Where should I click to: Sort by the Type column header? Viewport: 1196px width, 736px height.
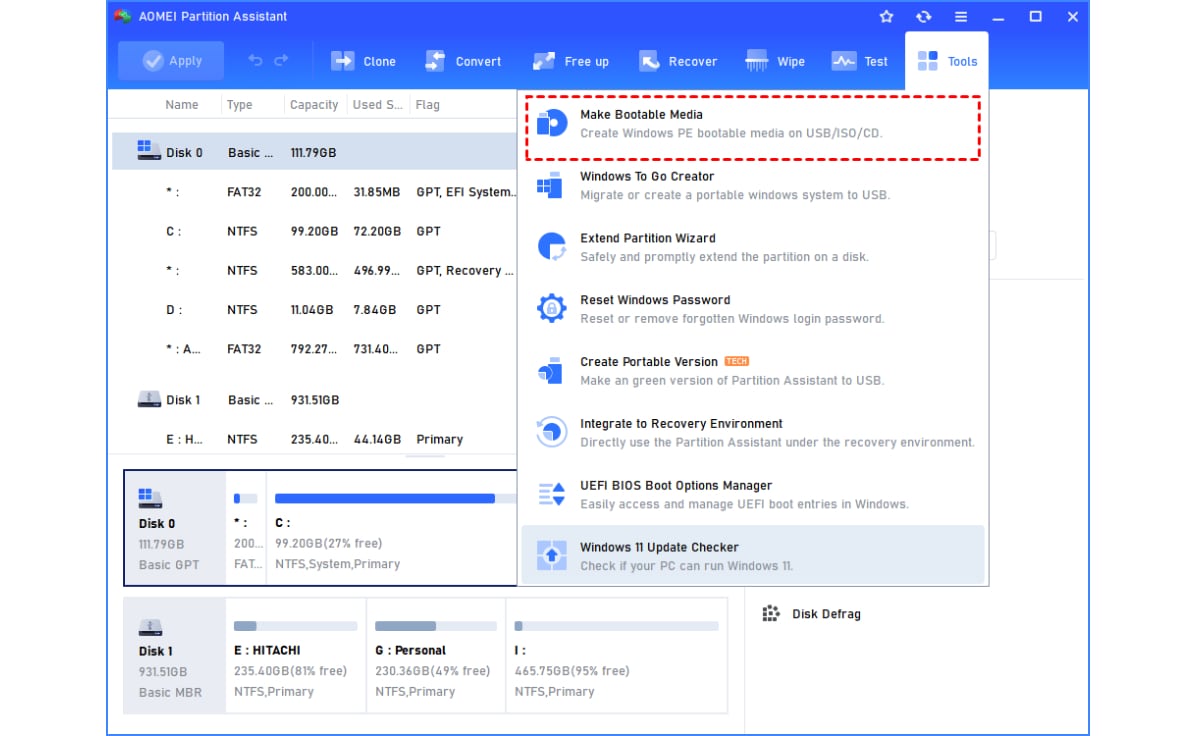click(x=240, y=104)
